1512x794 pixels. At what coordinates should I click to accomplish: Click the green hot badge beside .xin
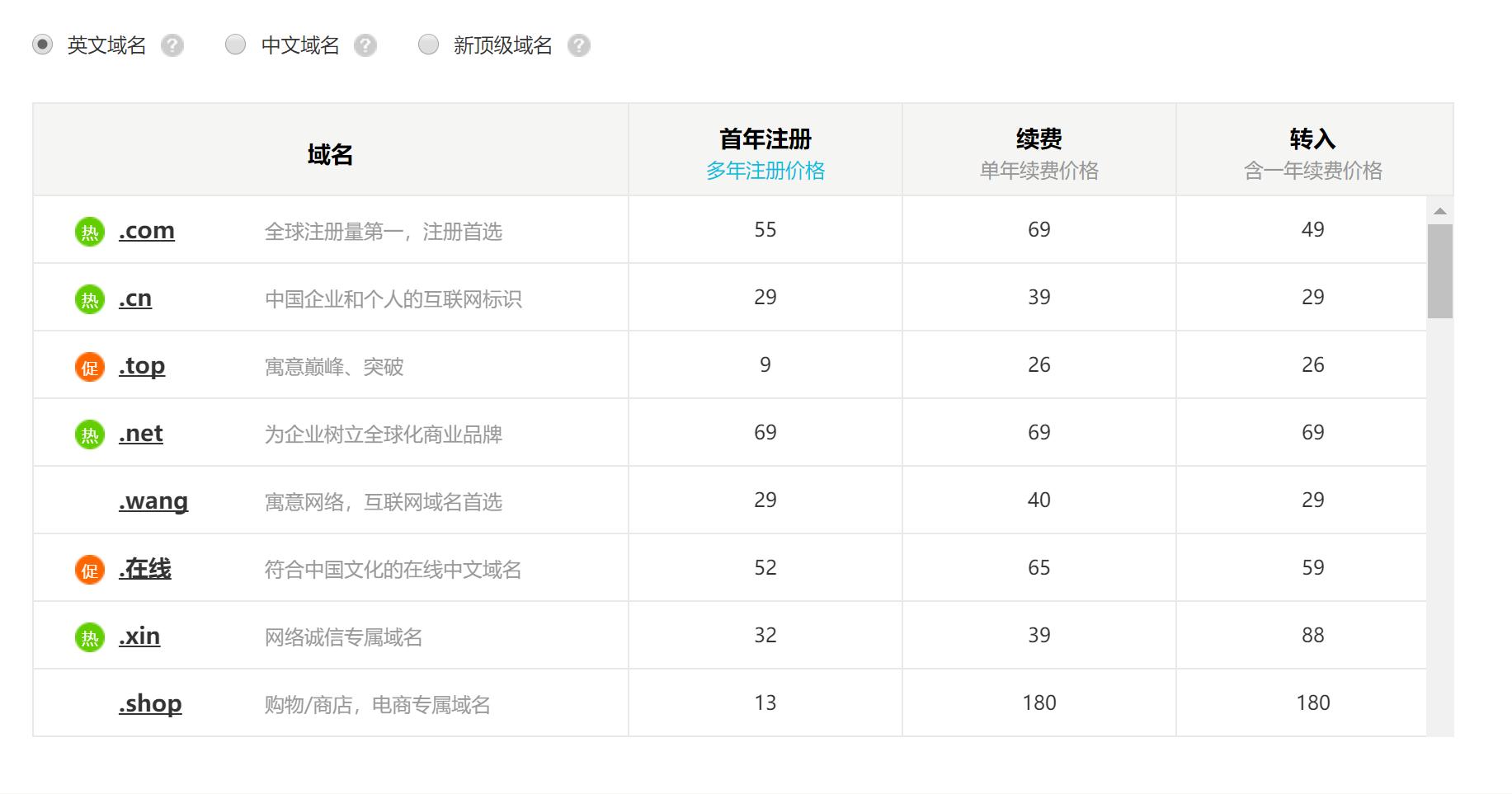tap(90, 637)
